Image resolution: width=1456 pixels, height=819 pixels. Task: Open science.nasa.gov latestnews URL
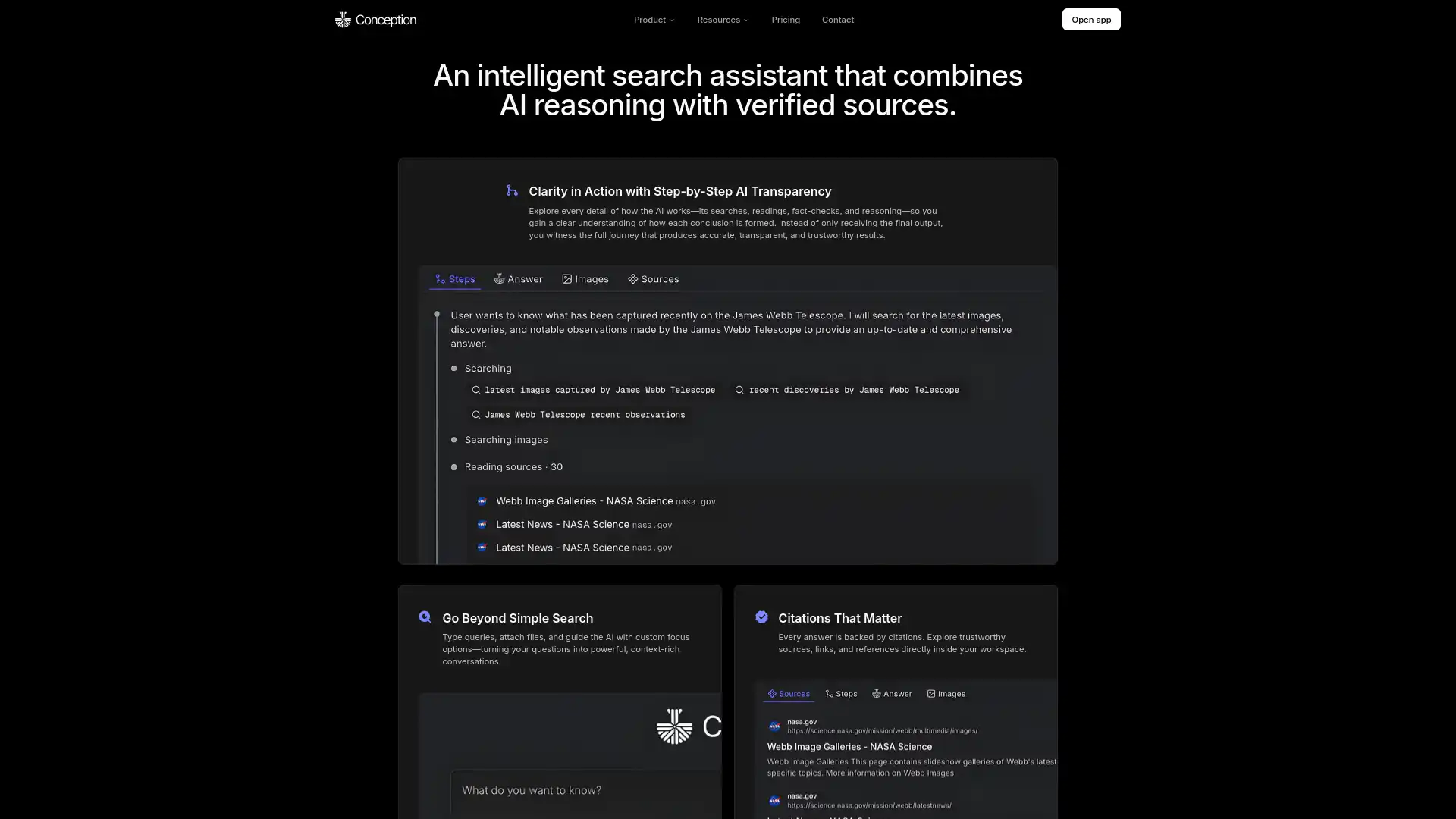coord(869,805)
